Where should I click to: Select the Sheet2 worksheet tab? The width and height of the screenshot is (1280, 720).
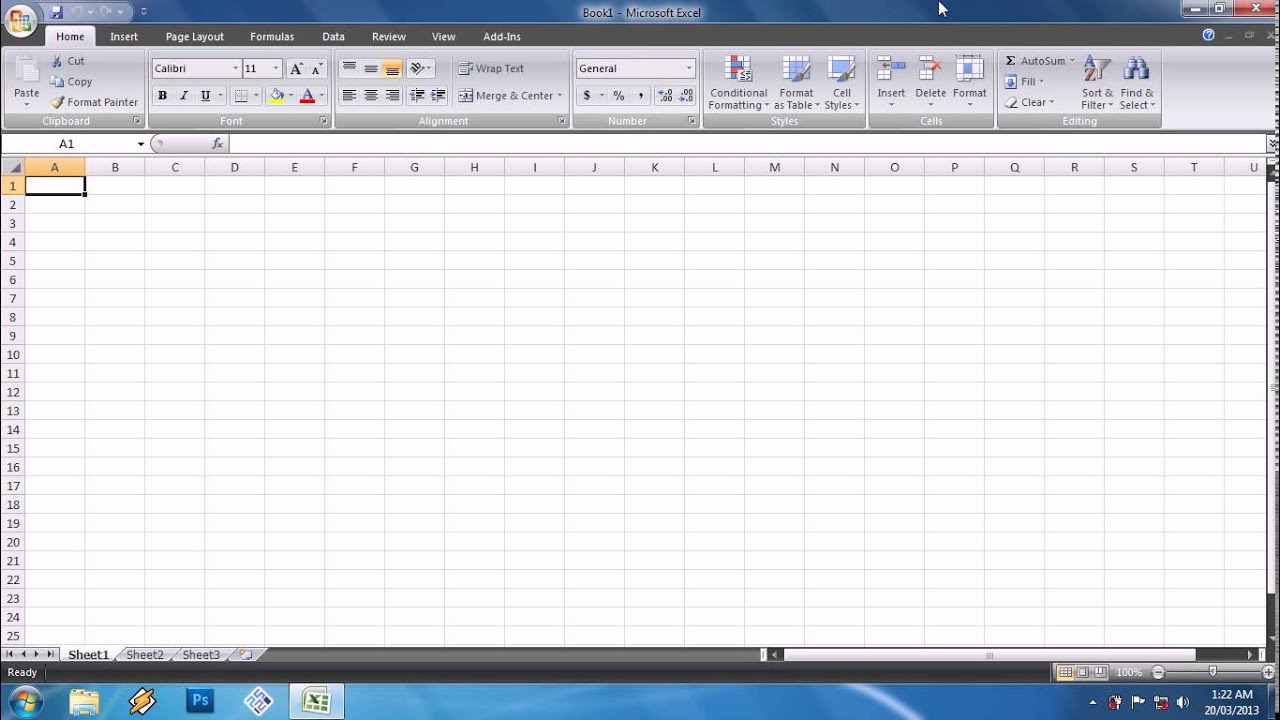coord(145,655)
